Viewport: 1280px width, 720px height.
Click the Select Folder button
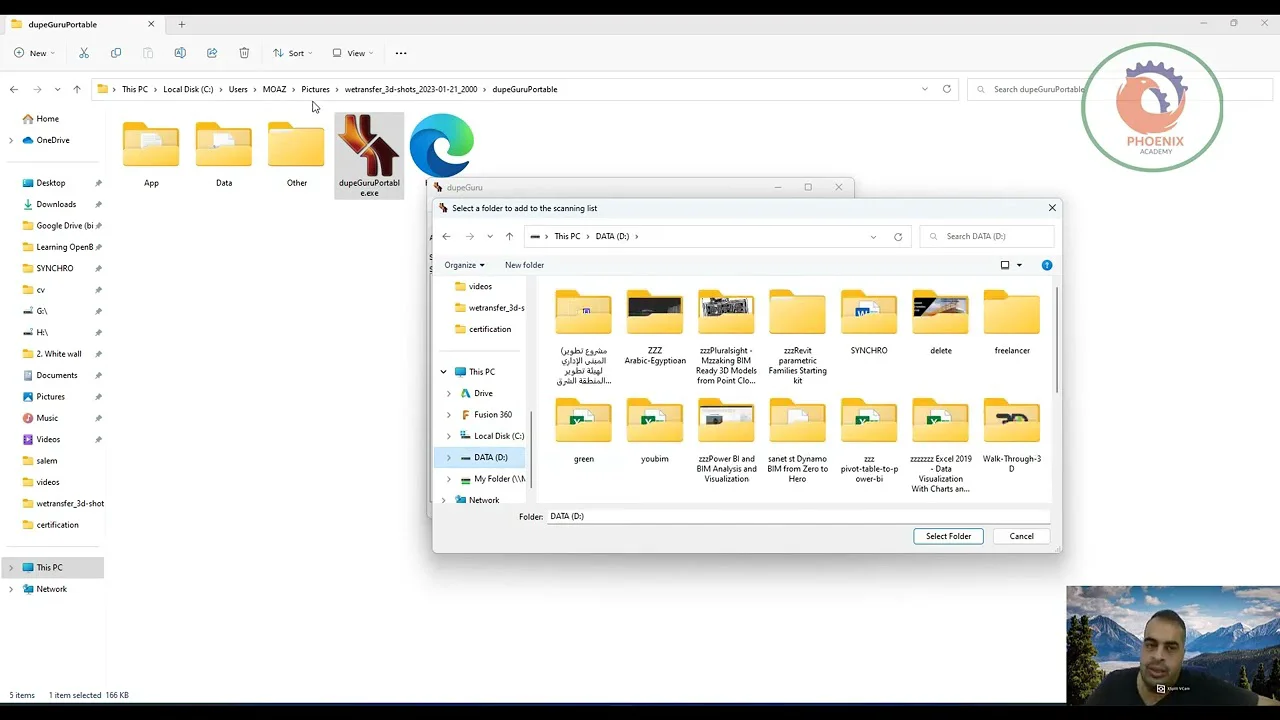pos(948,536)
